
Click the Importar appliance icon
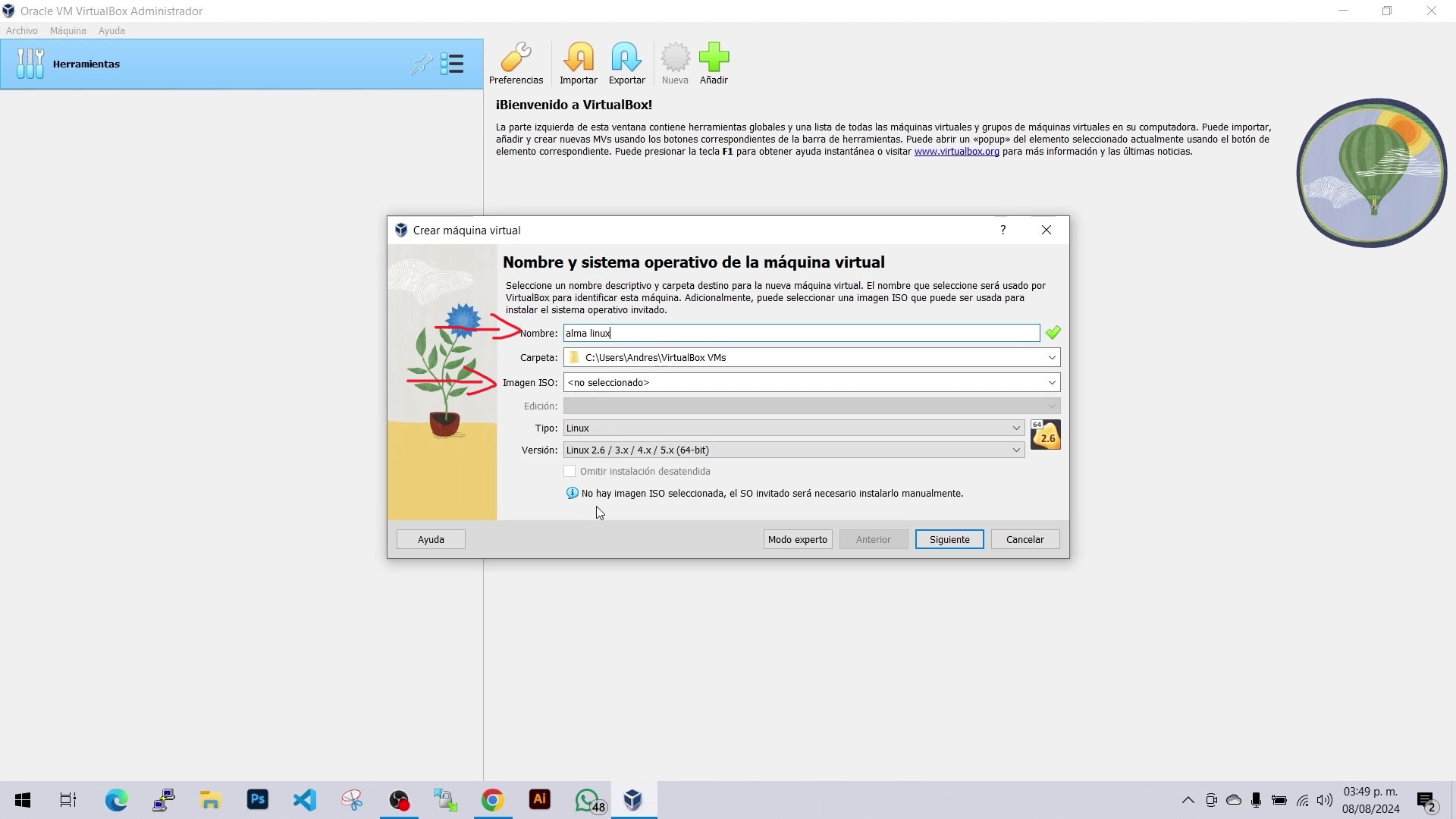tap(579, 64)
